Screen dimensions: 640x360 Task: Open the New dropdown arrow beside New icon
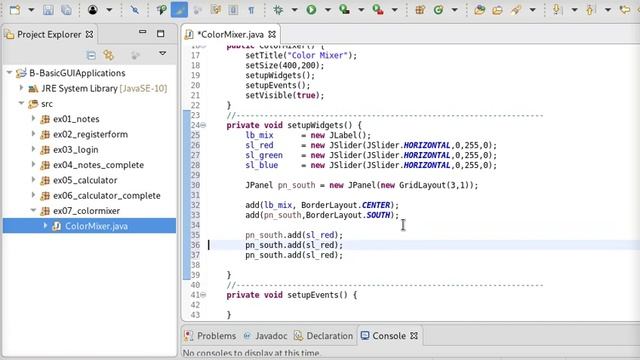click(31, 10)
